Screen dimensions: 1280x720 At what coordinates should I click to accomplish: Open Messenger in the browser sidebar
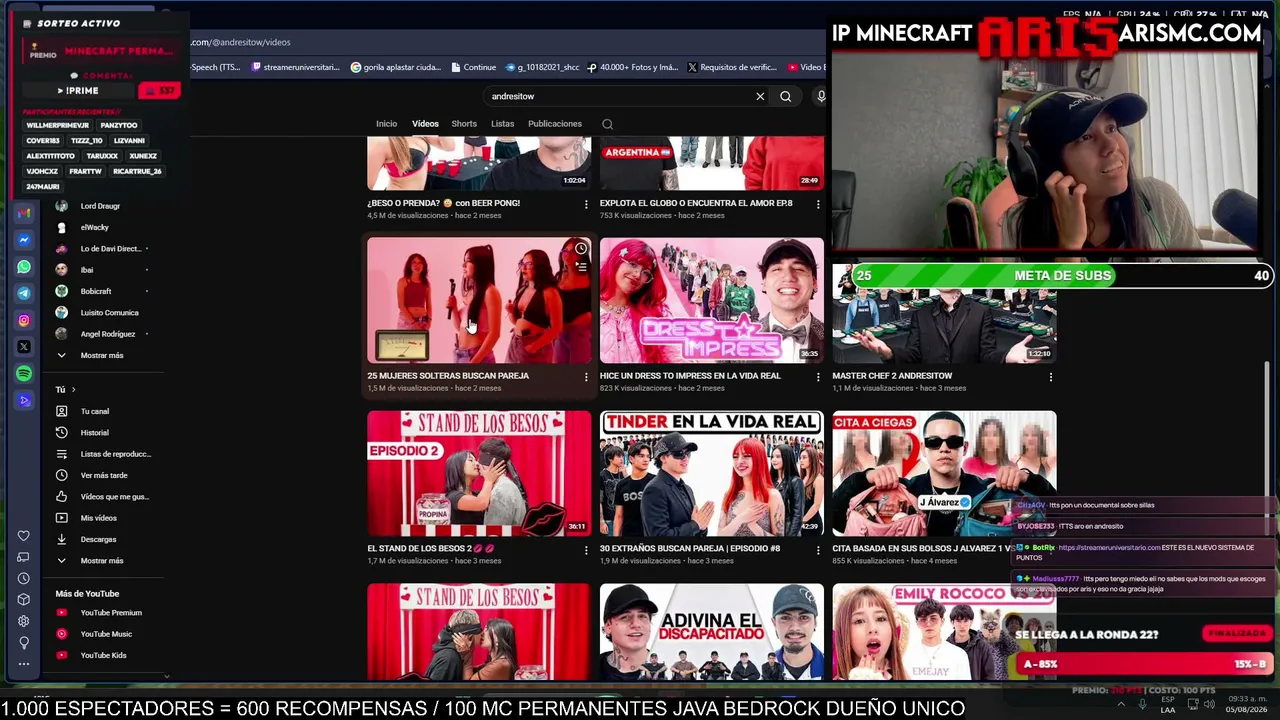click(24, 240)
